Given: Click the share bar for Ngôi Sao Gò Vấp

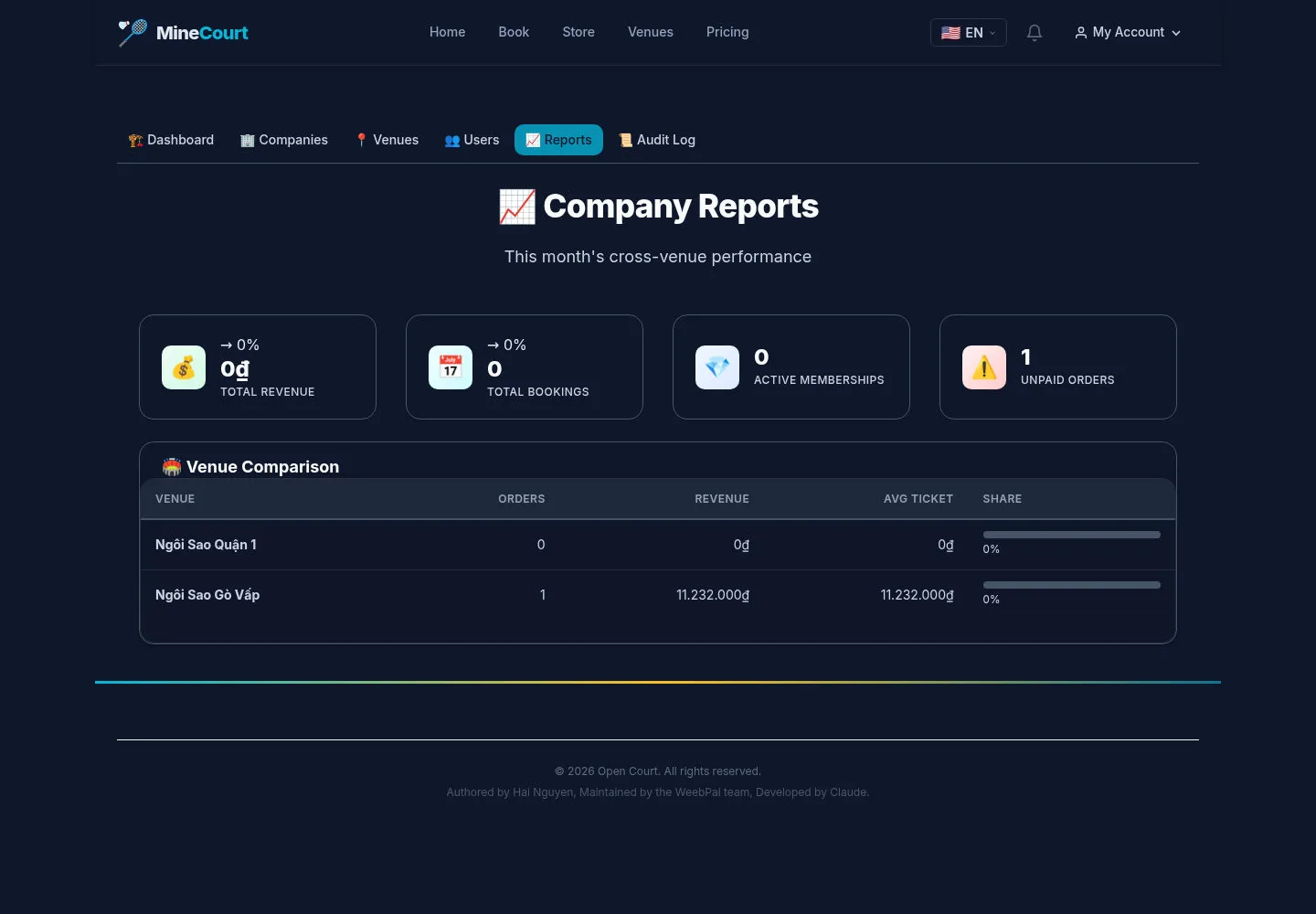Looking at the screenshot, I should [1072, 585].
